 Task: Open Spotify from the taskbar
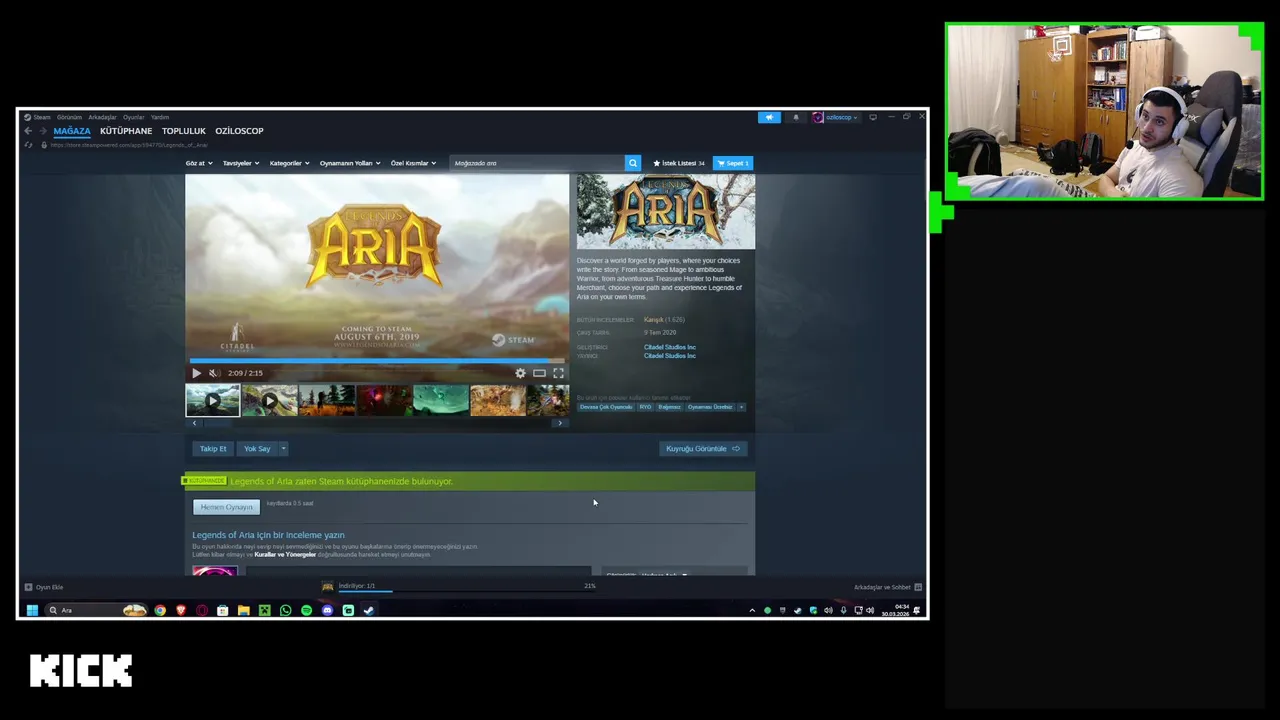(306, 610)
